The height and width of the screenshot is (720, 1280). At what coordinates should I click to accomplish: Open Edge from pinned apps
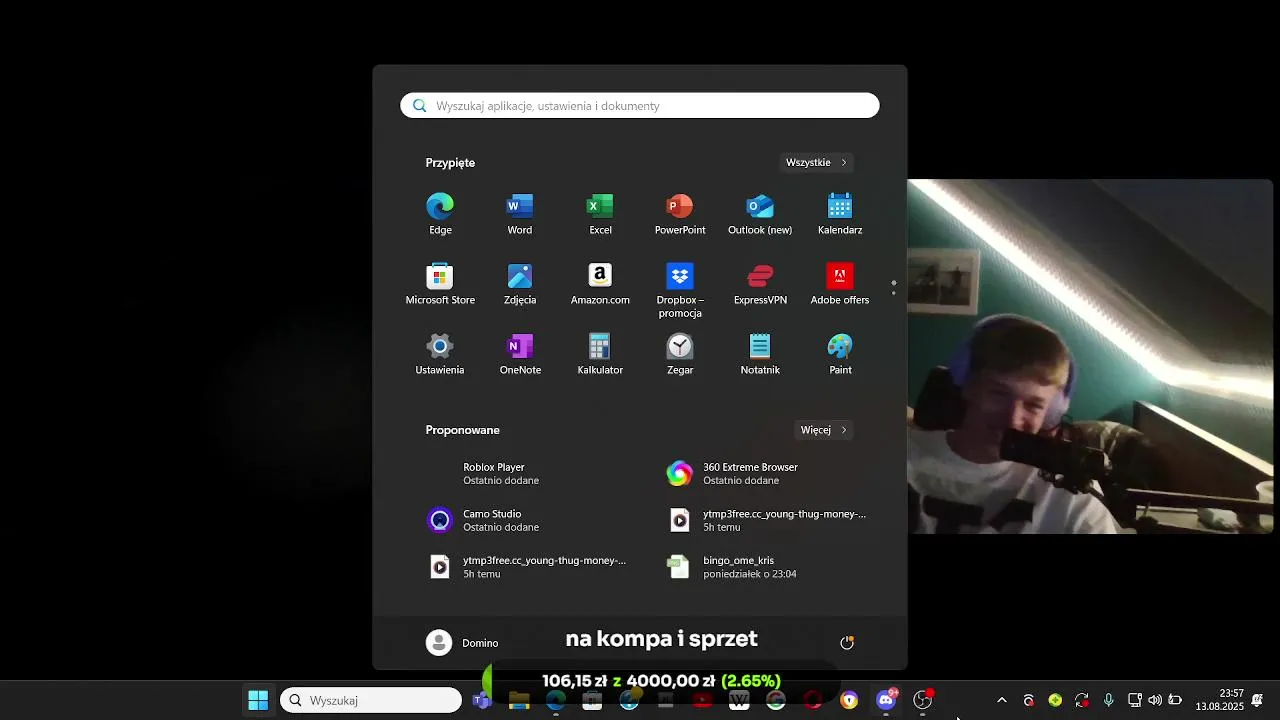pyautogui.click(x=440, y=214)
